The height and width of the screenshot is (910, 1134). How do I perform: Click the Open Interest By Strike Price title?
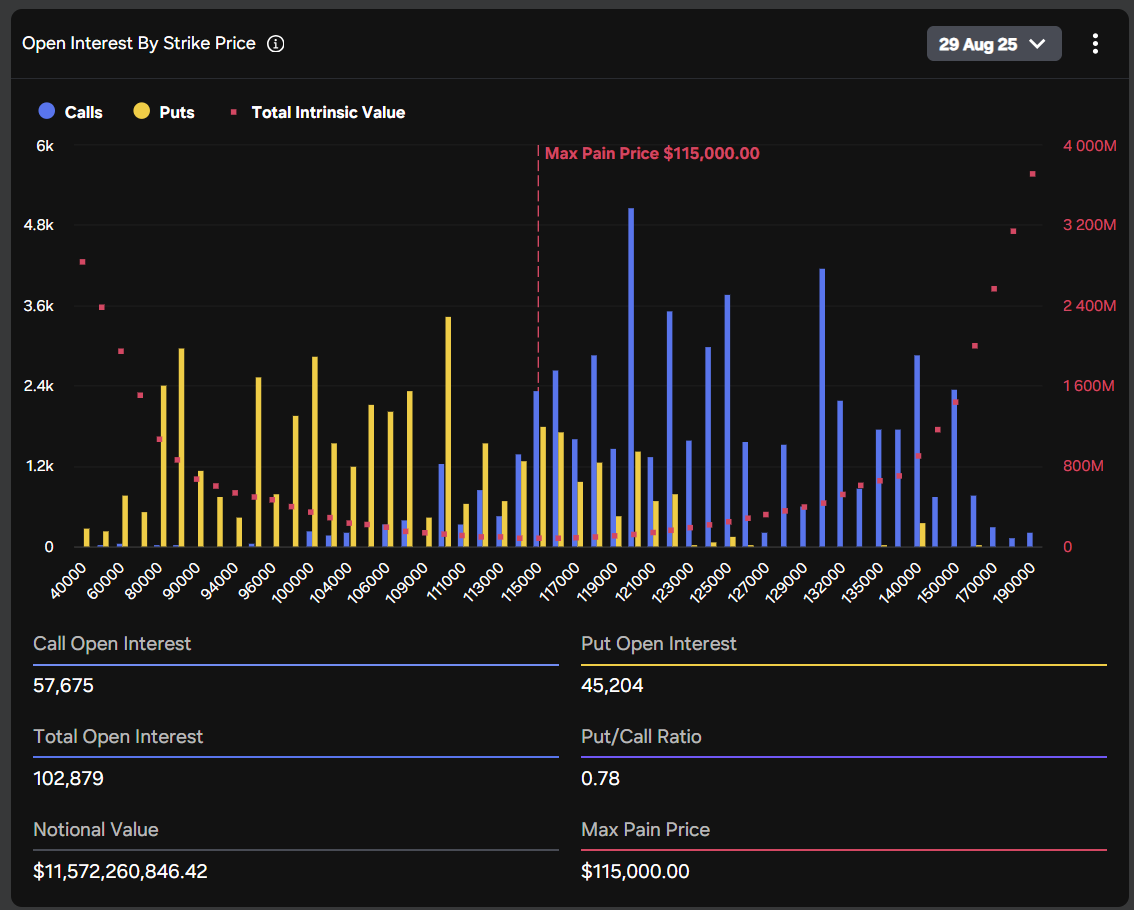[x=139, y=44]
